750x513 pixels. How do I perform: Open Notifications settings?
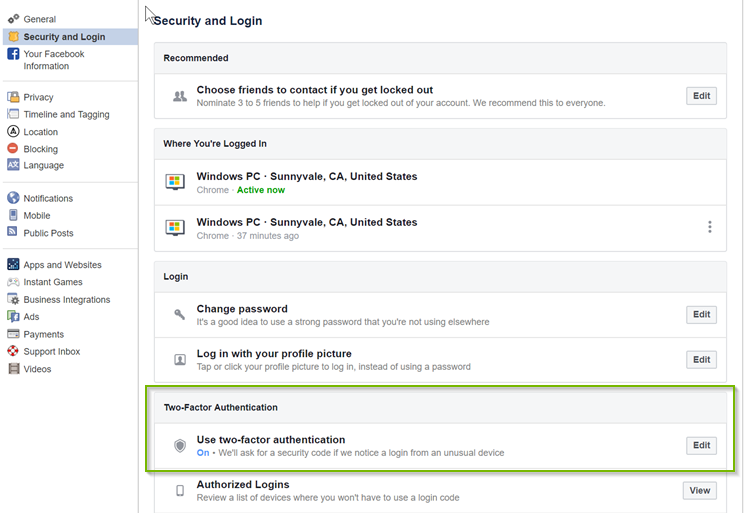click(x=48, y=198)
